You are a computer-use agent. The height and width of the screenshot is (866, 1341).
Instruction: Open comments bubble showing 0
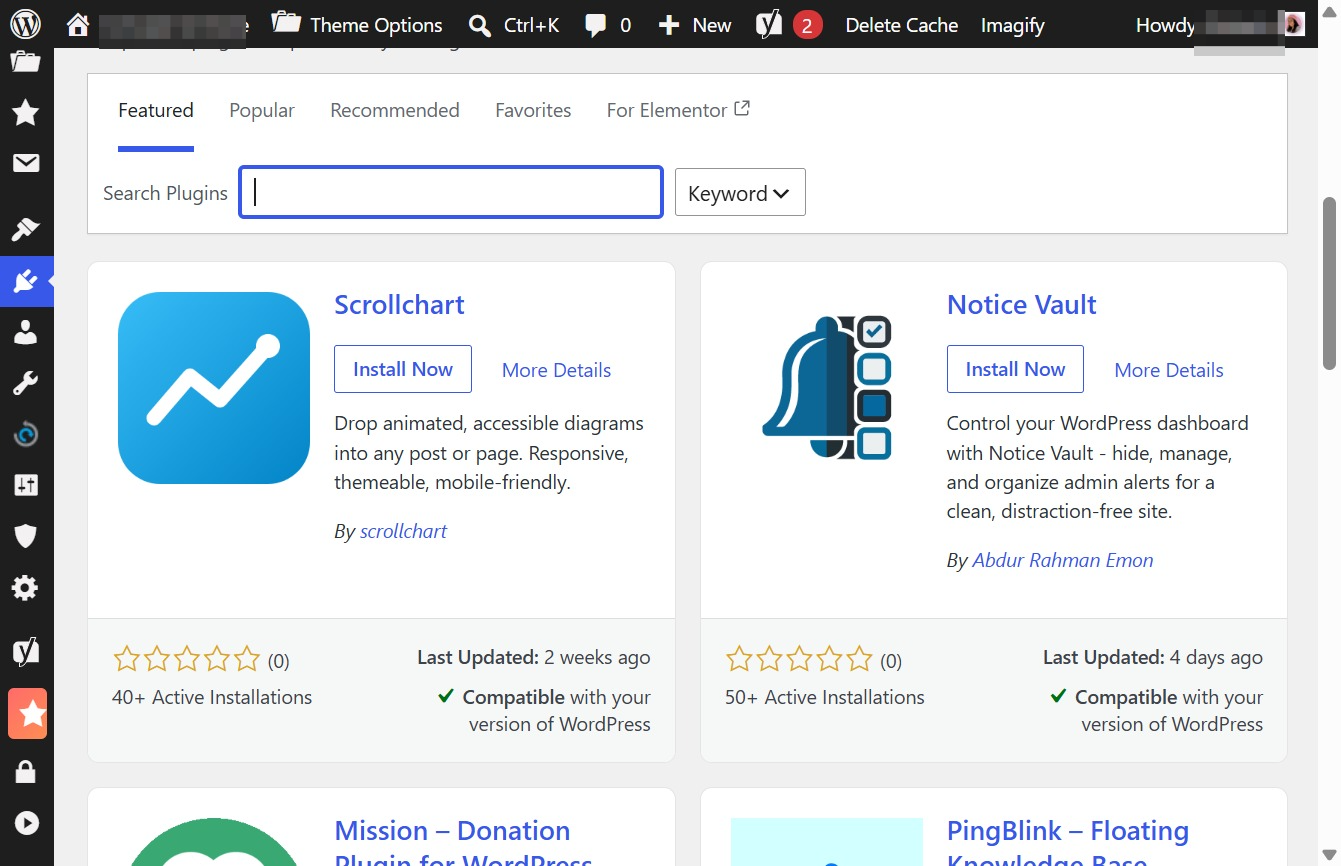608,25
